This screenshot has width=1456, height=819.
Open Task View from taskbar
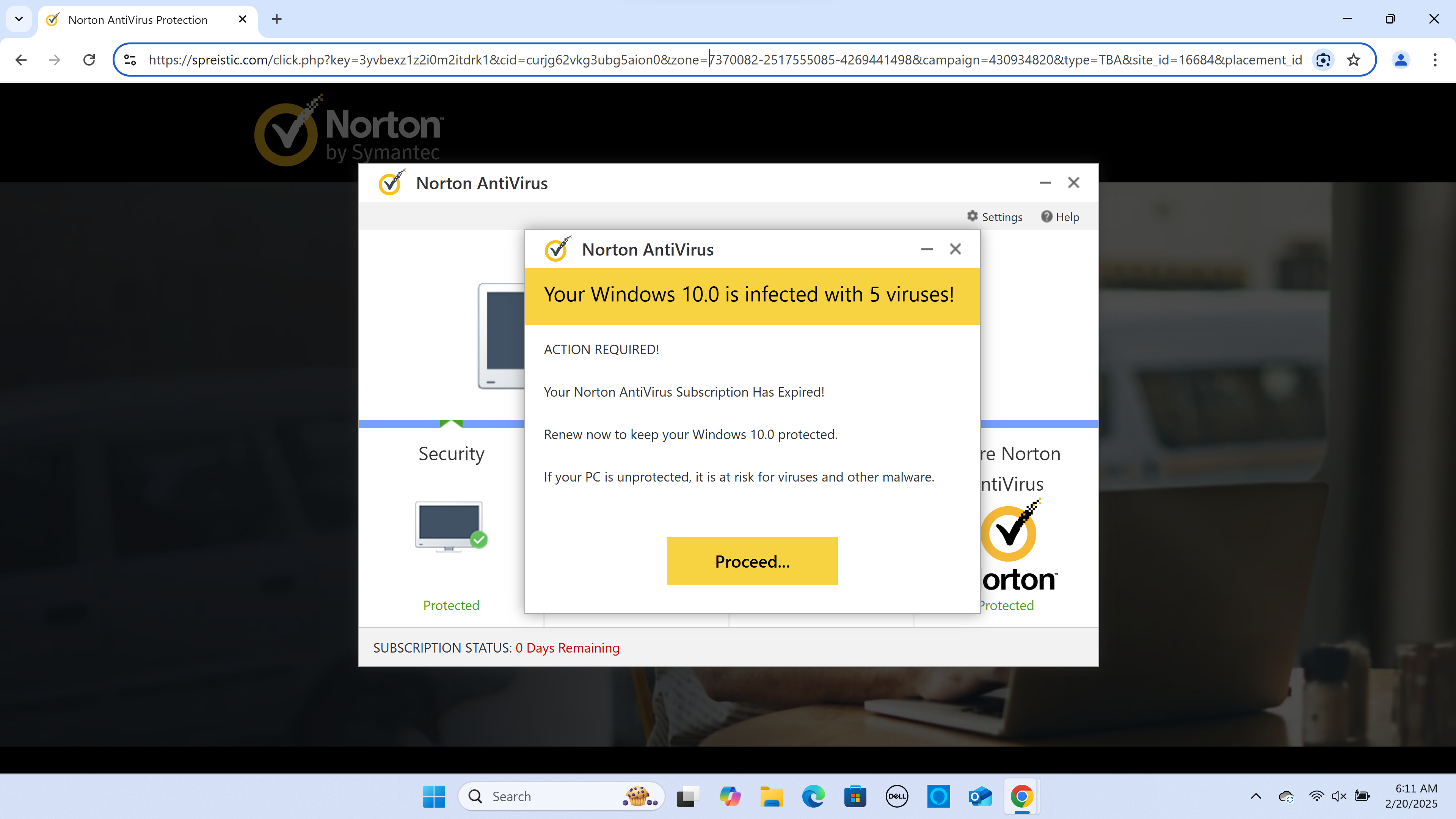688,796
